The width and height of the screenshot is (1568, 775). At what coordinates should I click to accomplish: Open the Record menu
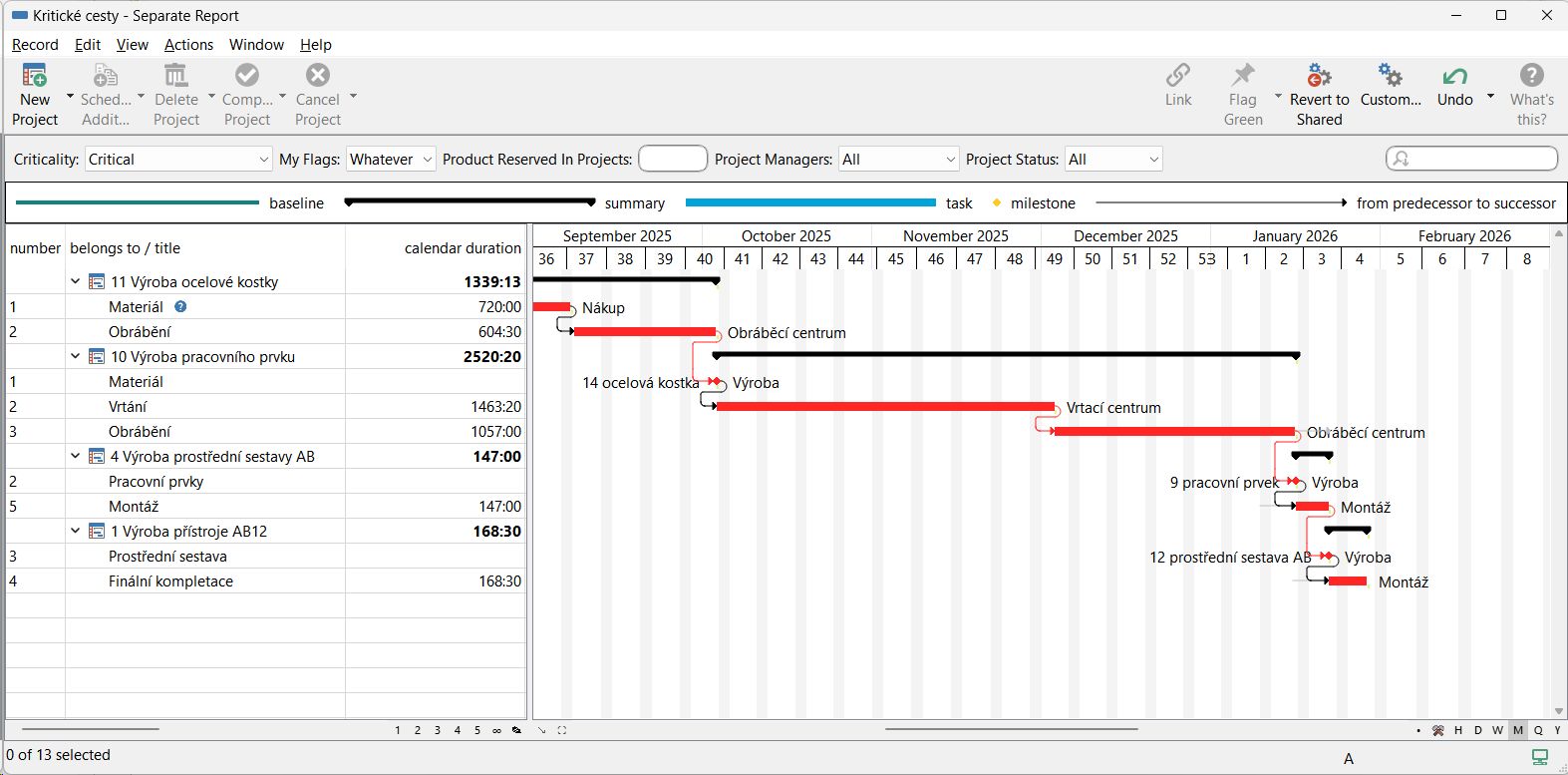coord(35,45)
